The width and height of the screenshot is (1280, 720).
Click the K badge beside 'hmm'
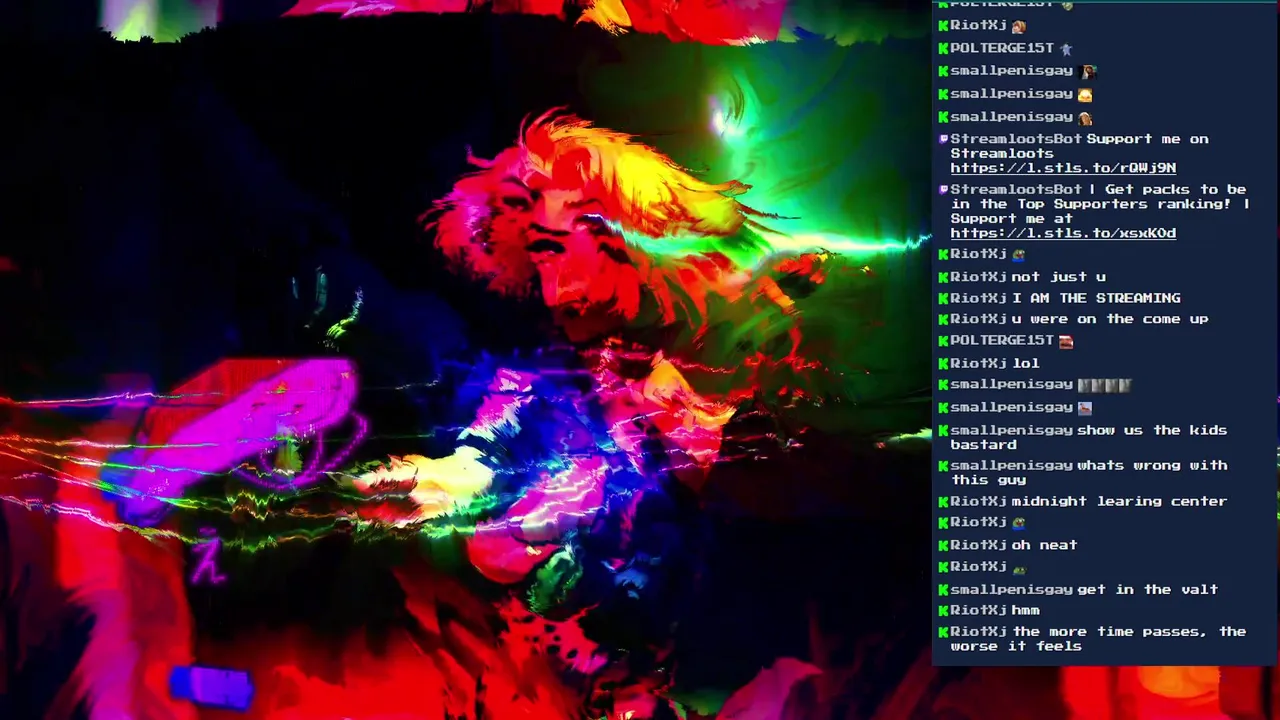(943, 610)
